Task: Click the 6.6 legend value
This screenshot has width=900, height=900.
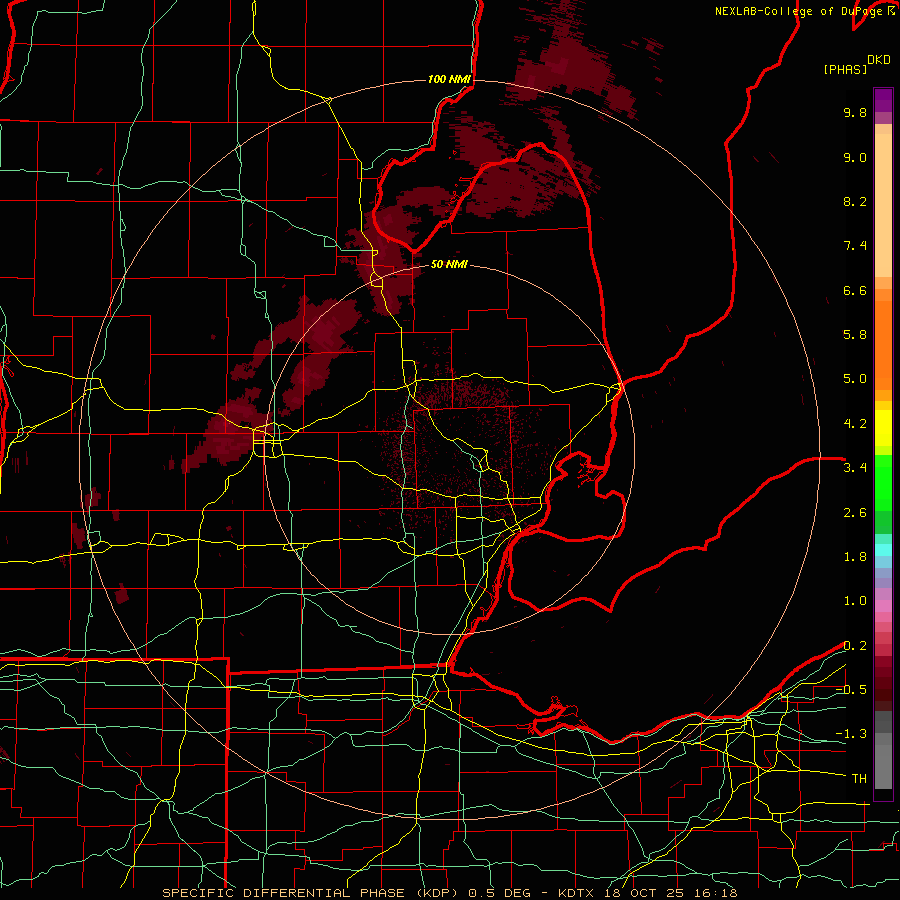Action: pyautogui.click(x=855, y=290)
